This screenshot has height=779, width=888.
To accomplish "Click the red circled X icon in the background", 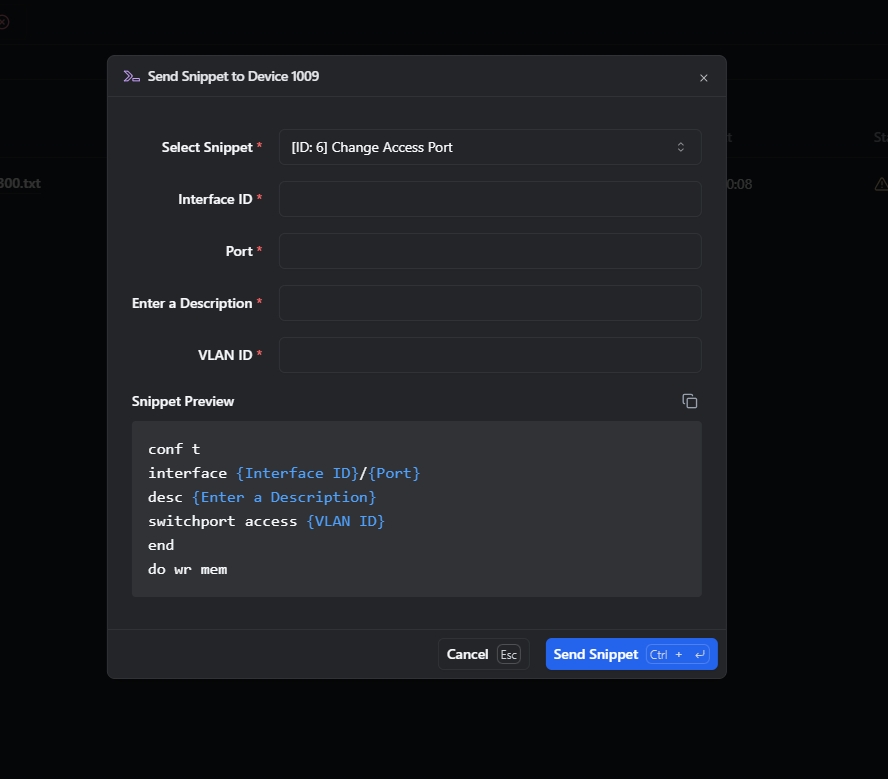I will (3, 22).
